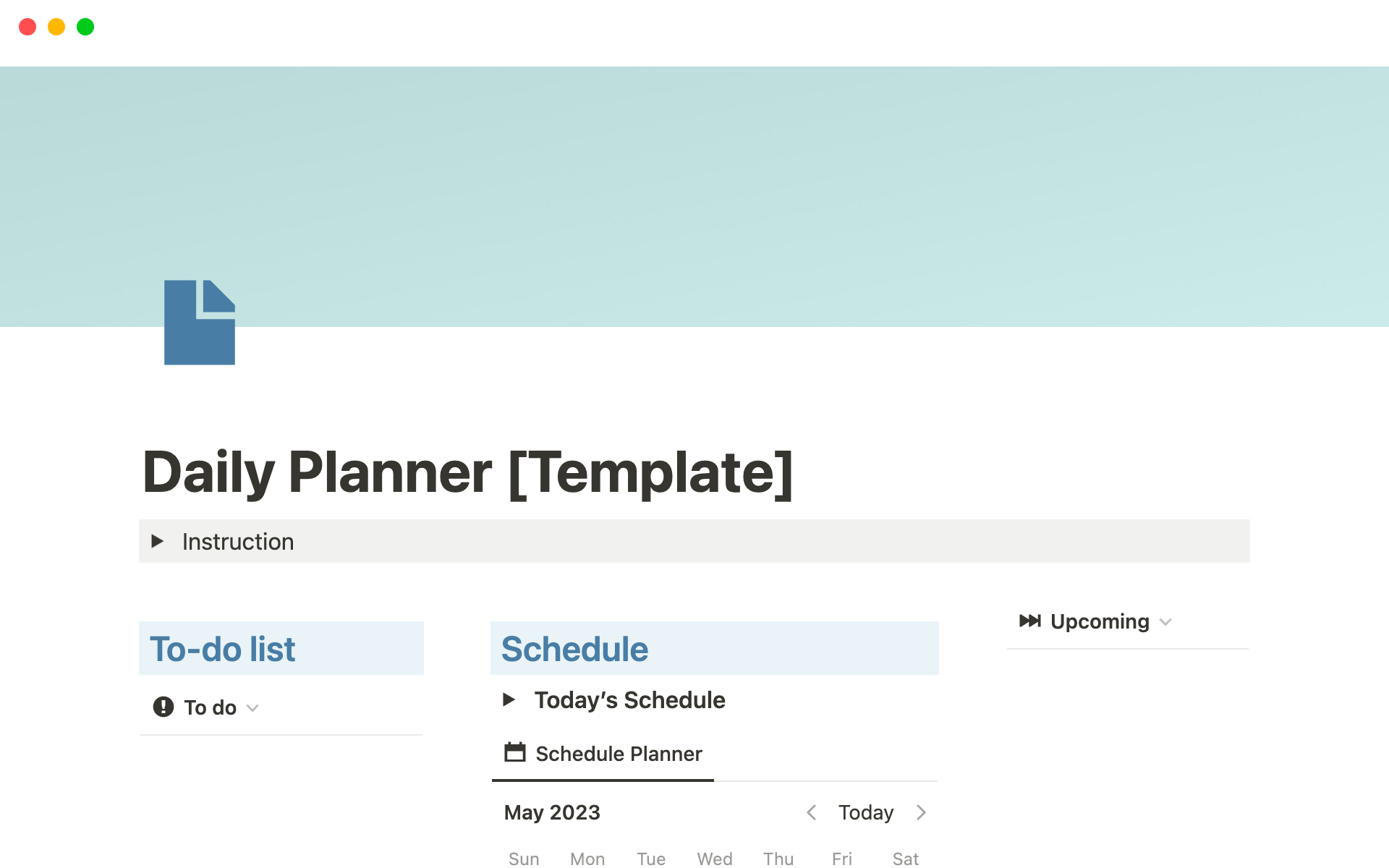The image size is (1389, 868).
Task: Click the blue document page icon
Action: click(199, 323)
